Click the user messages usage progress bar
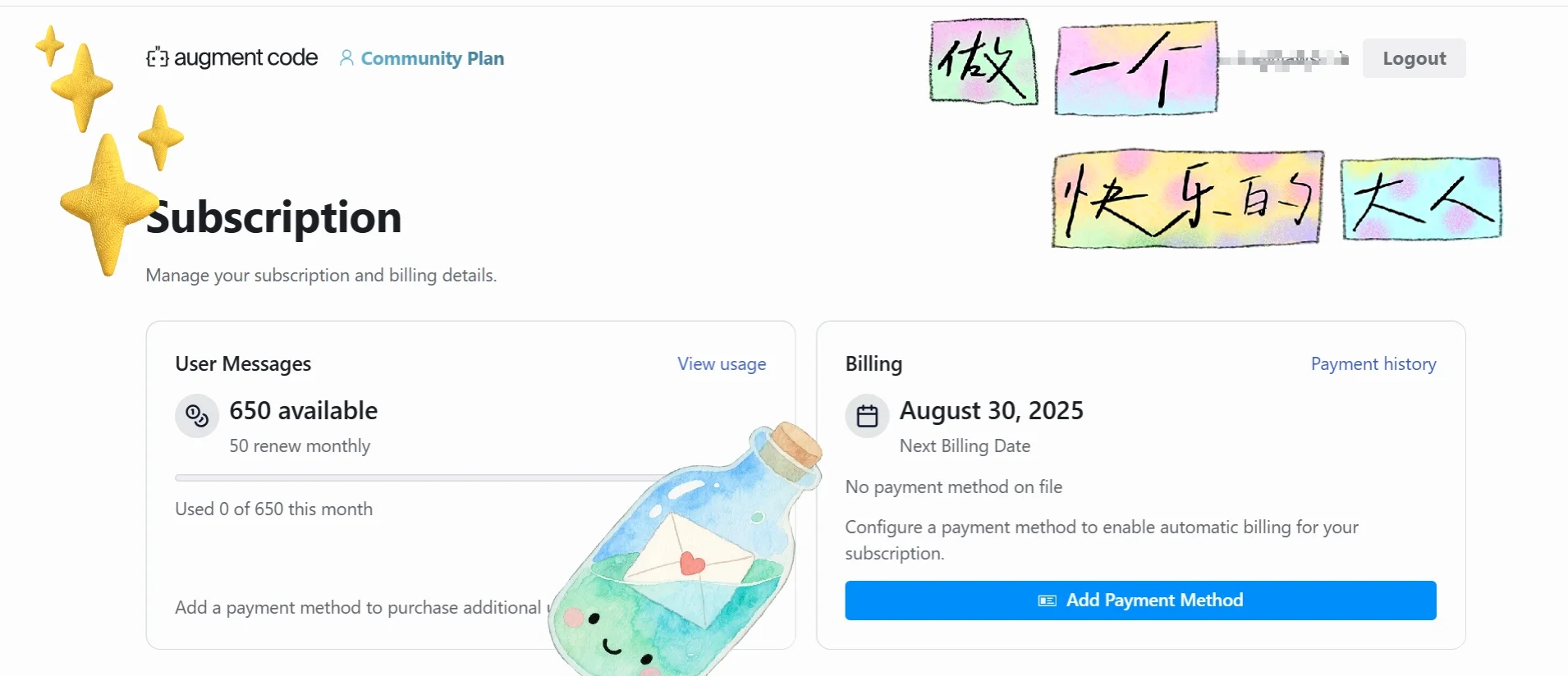1568x676 pixels. click(x=410, y=477)
